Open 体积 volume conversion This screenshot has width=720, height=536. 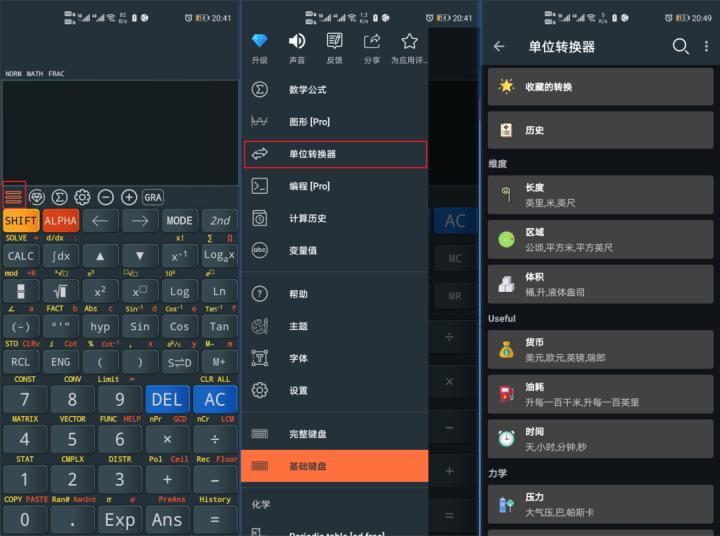[x=601, y=284]
